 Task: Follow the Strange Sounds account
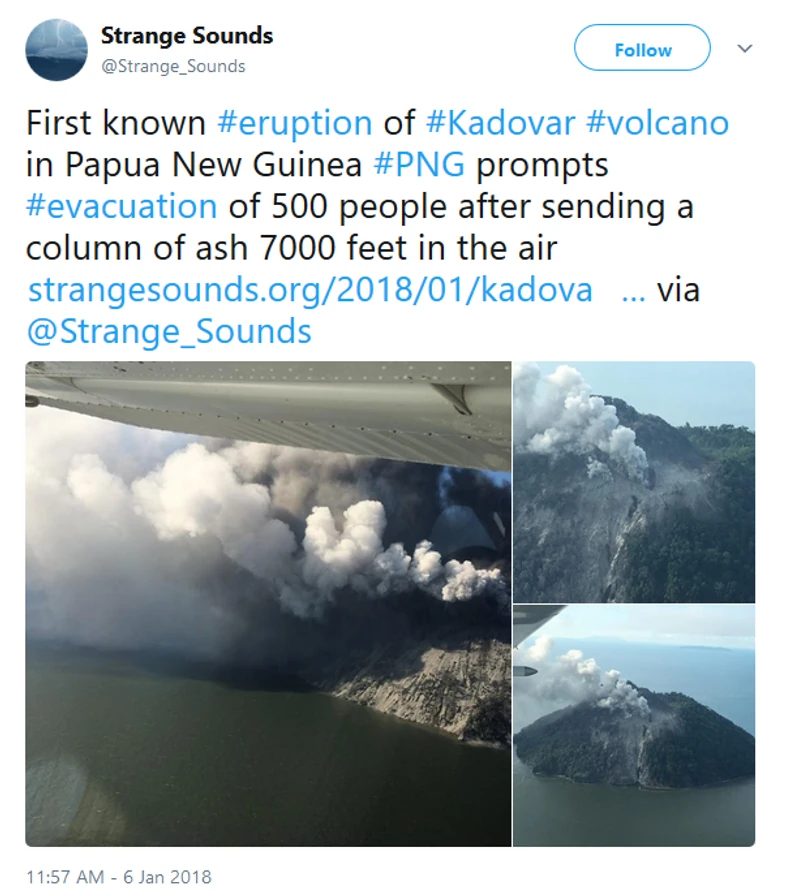click(x=642, y=48)
